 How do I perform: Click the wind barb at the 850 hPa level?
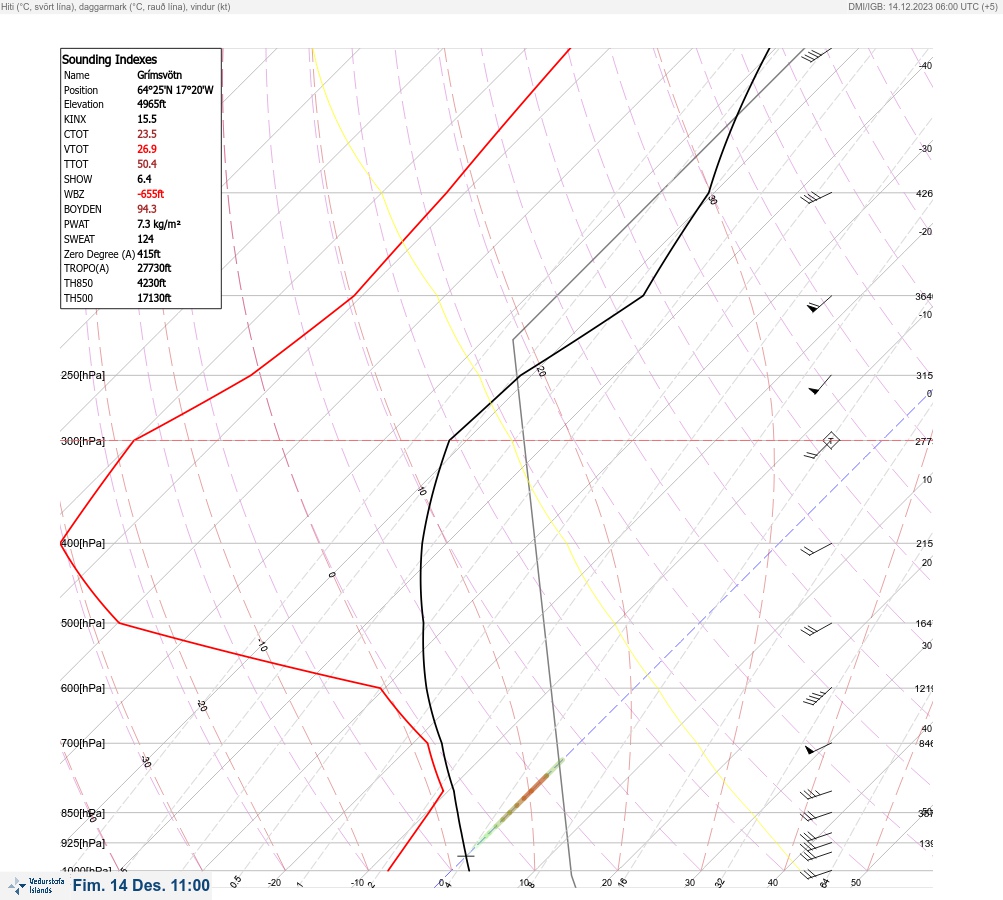[x=816, y=816]
